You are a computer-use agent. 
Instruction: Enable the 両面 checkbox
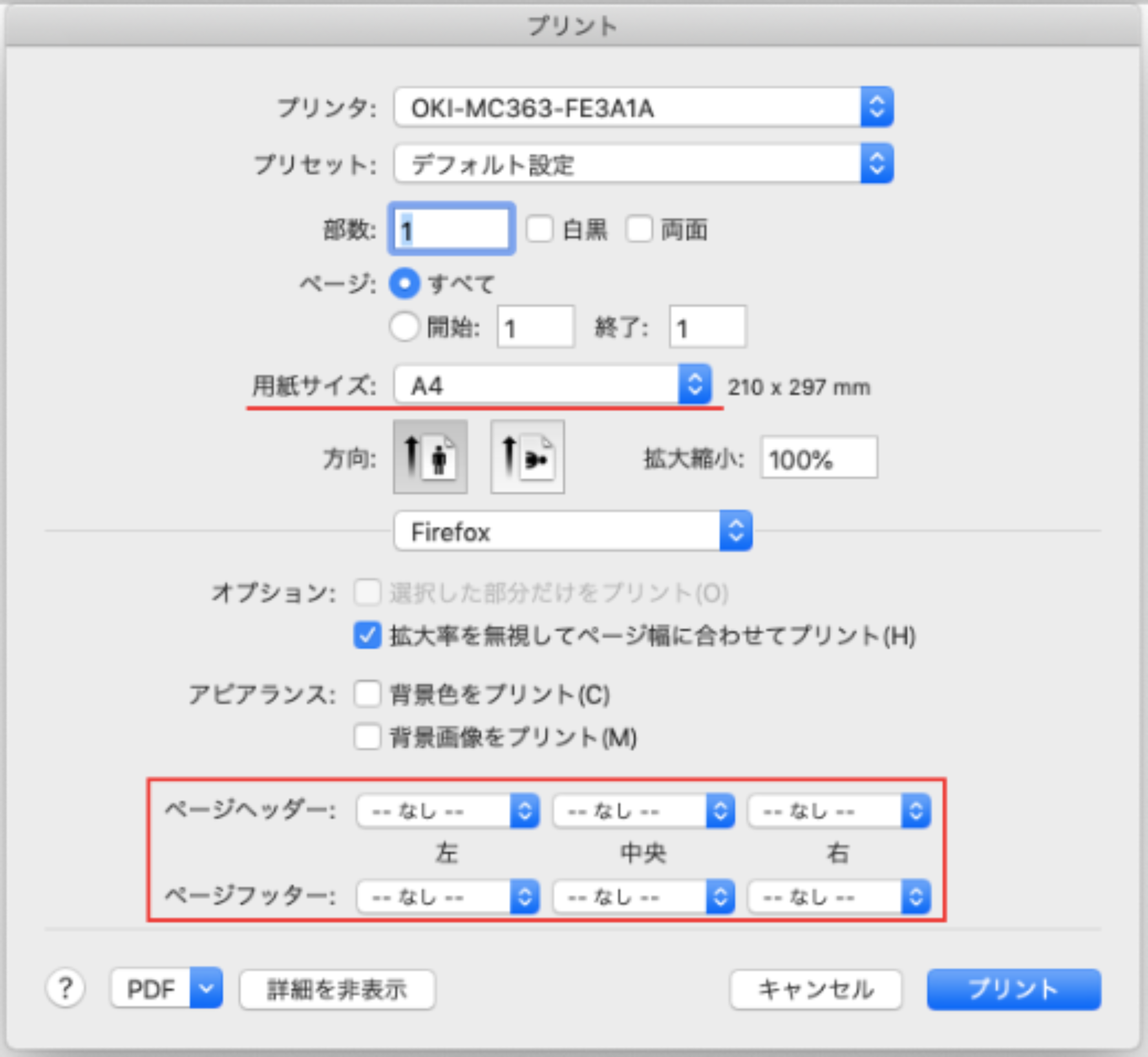point(639,229)
